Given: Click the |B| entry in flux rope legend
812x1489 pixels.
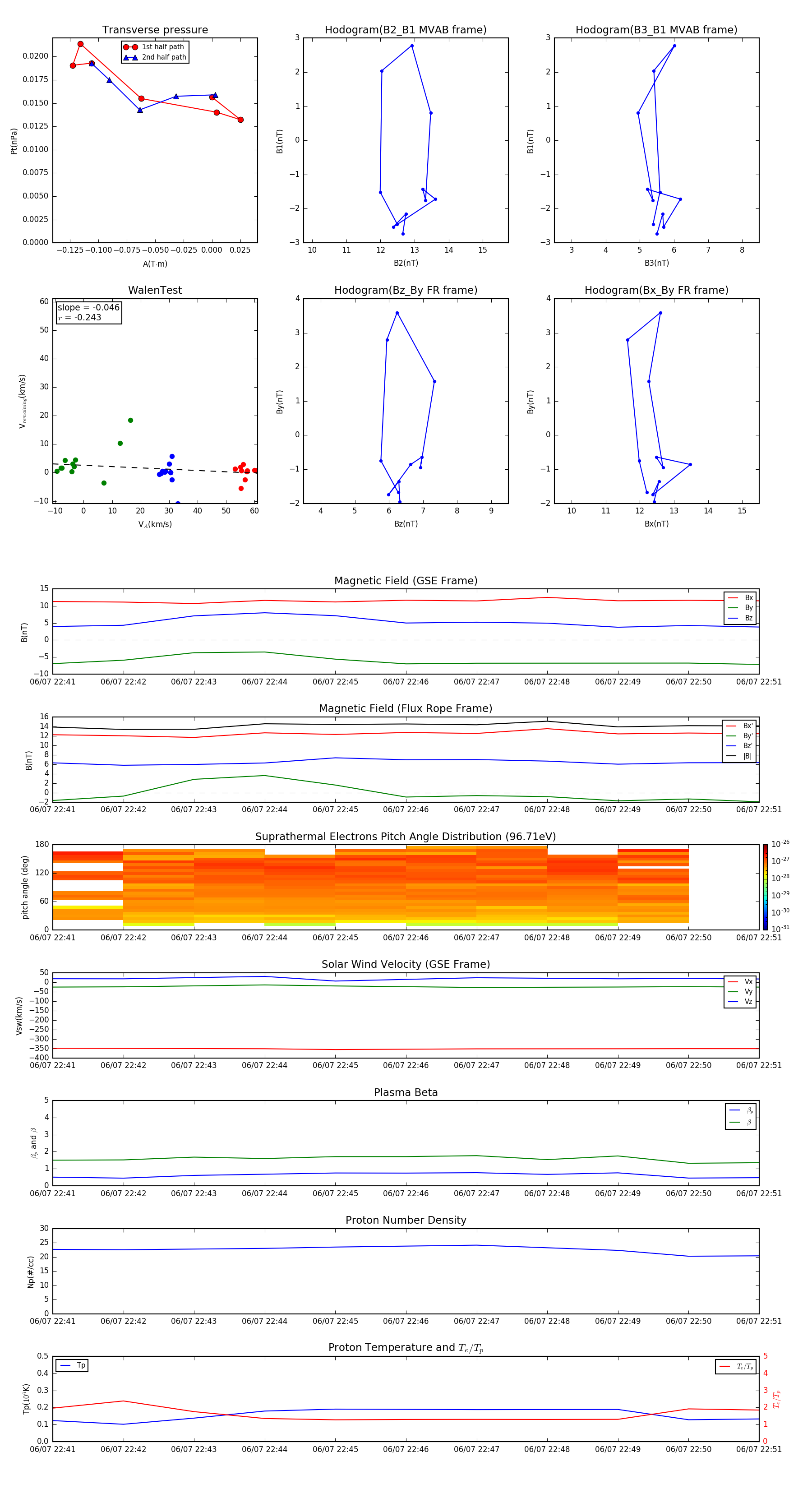Looking at the screenshot, I should tap(740, 756).
